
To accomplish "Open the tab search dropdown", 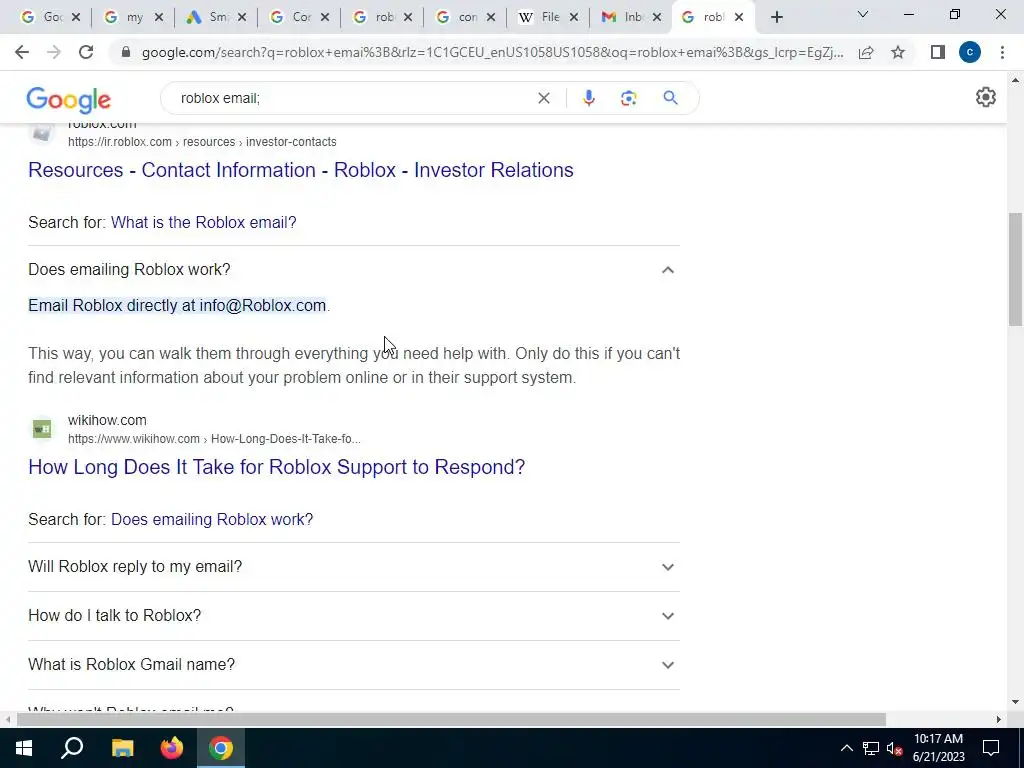I will (x=863, y=14).
